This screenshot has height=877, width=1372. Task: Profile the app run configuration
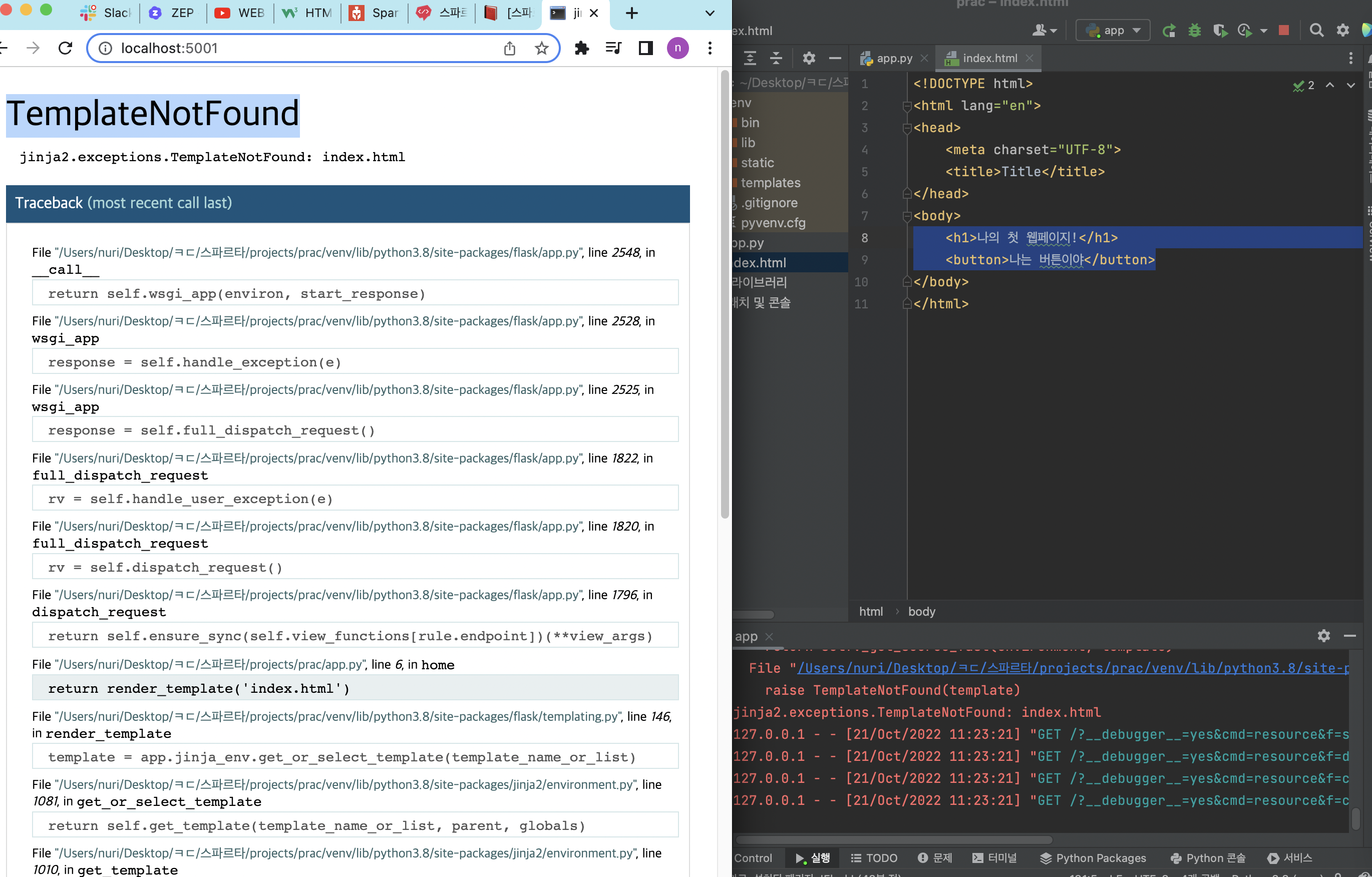point(1244,31)
